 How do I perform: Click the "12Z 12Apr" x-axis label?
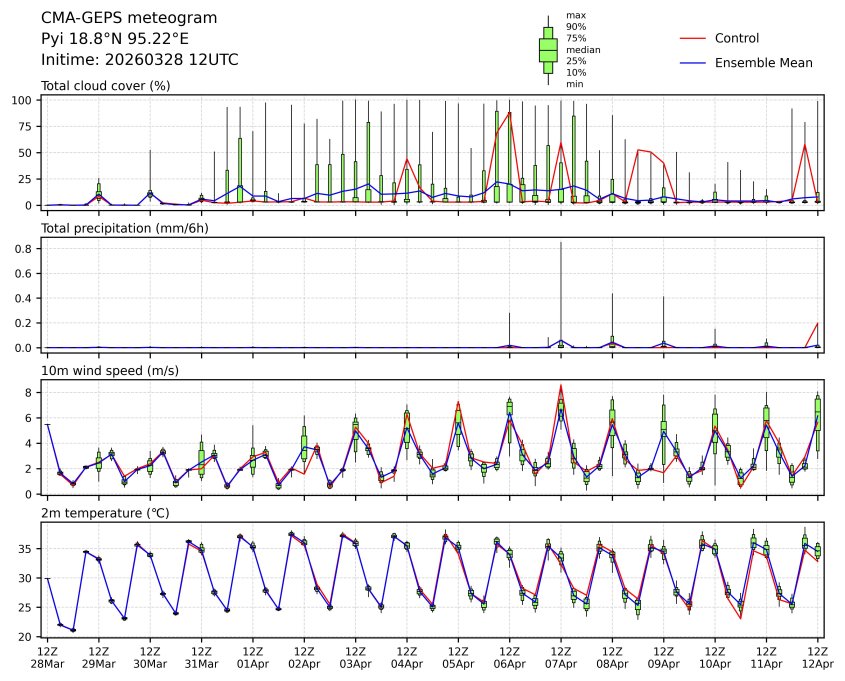tap(818, 657)
